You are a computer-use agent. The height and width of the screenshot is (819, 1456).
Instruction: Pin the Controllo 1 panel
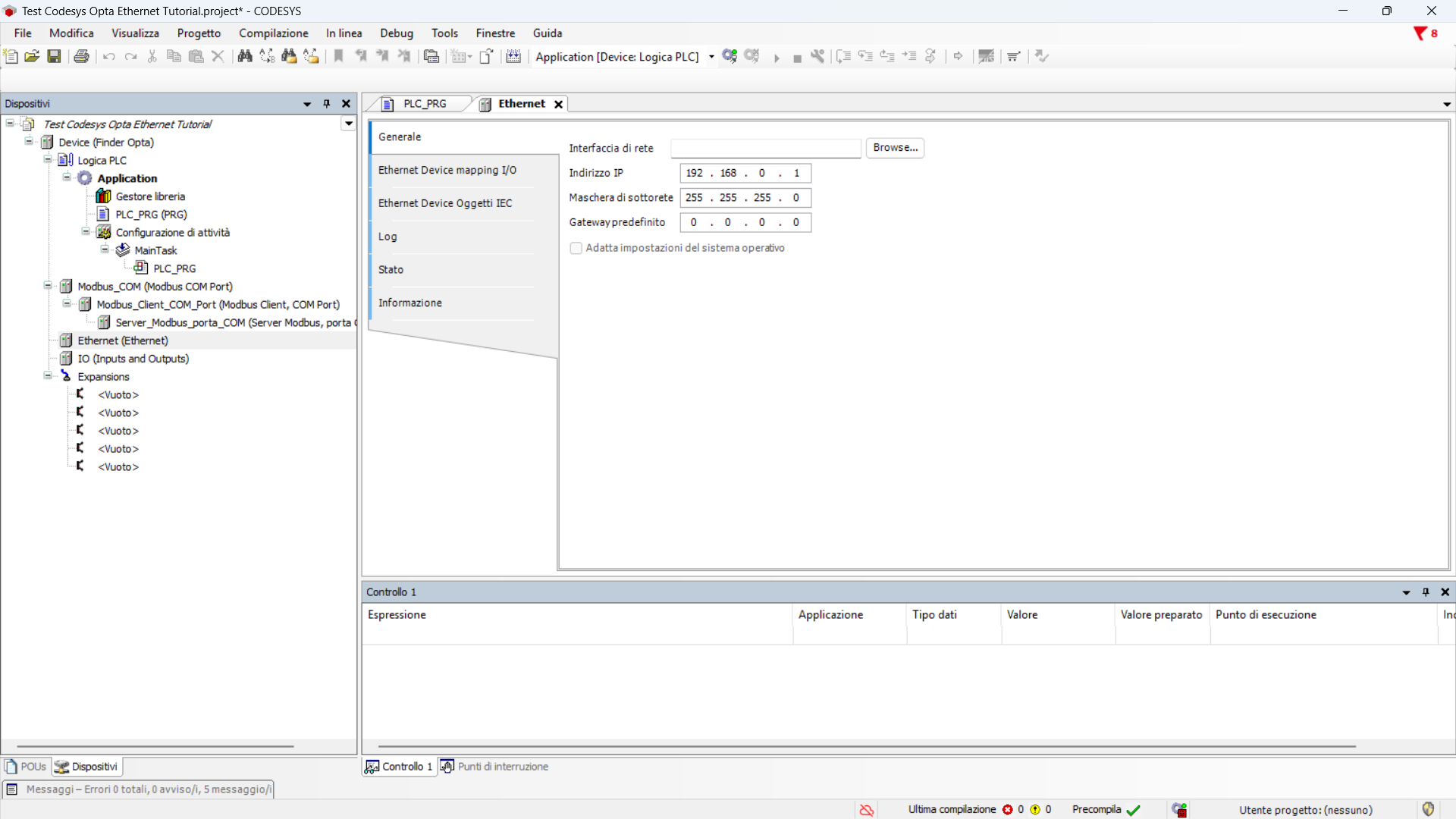1426,592
